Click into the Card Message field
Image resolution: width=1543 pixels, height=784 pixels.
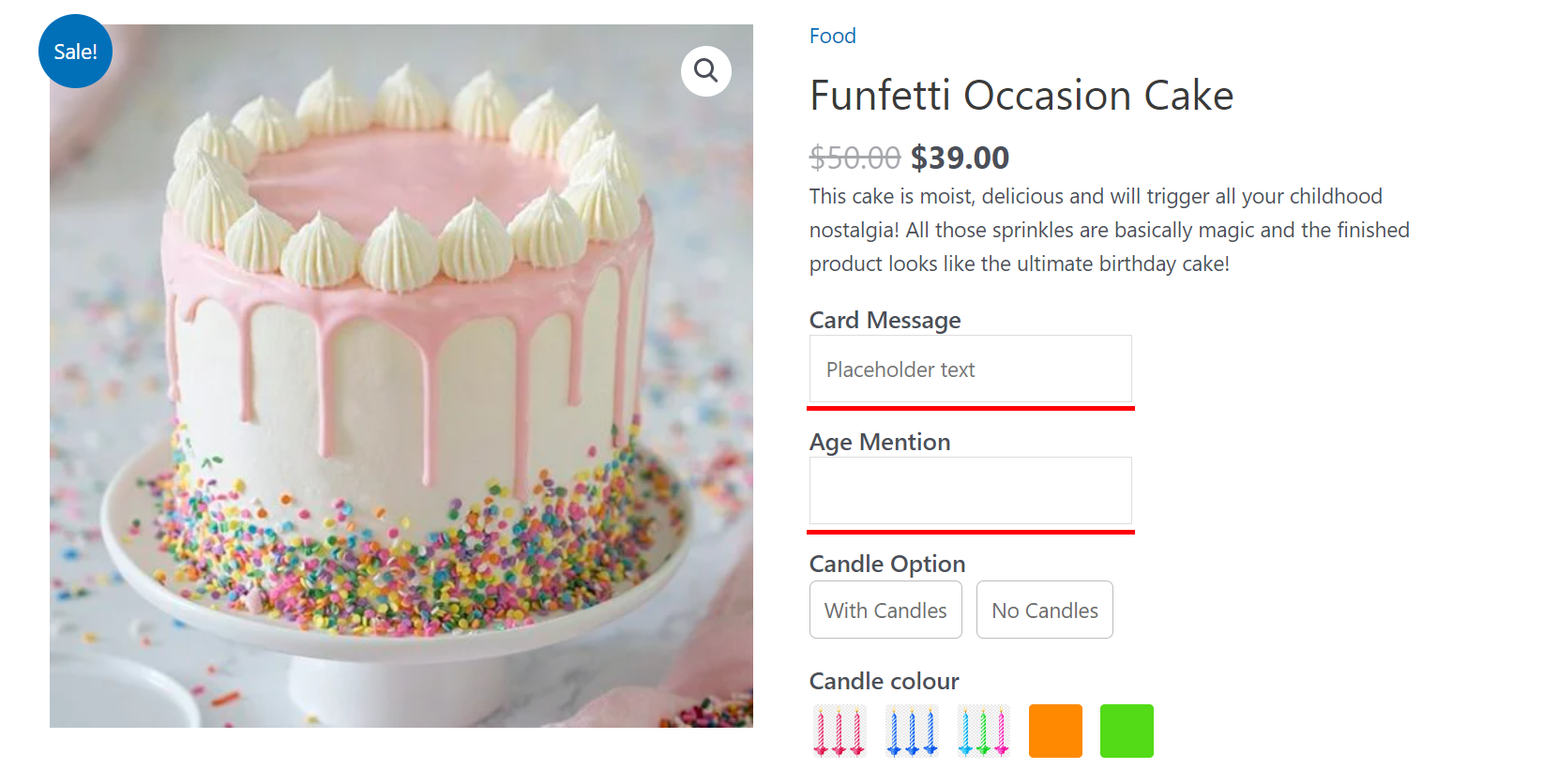click(x=970, y=369)
